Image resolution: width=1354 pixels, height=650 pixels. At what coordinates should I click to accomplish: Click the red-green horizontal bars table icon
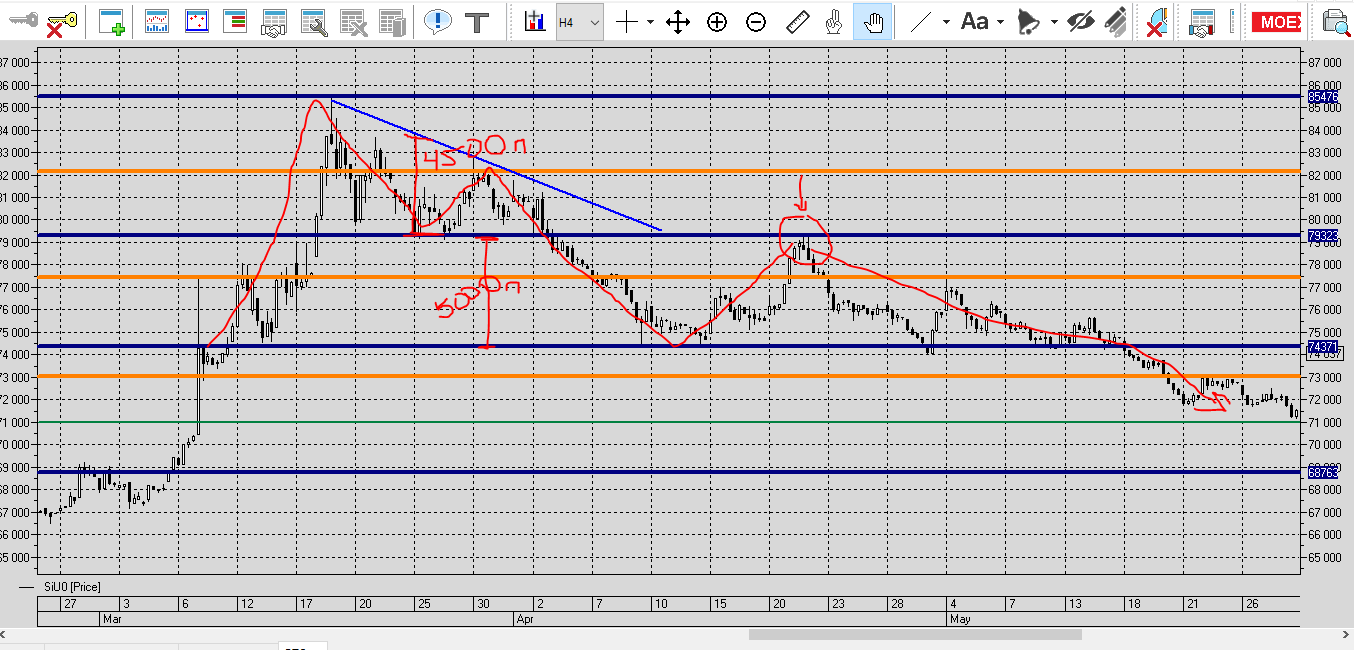(235, 21)
